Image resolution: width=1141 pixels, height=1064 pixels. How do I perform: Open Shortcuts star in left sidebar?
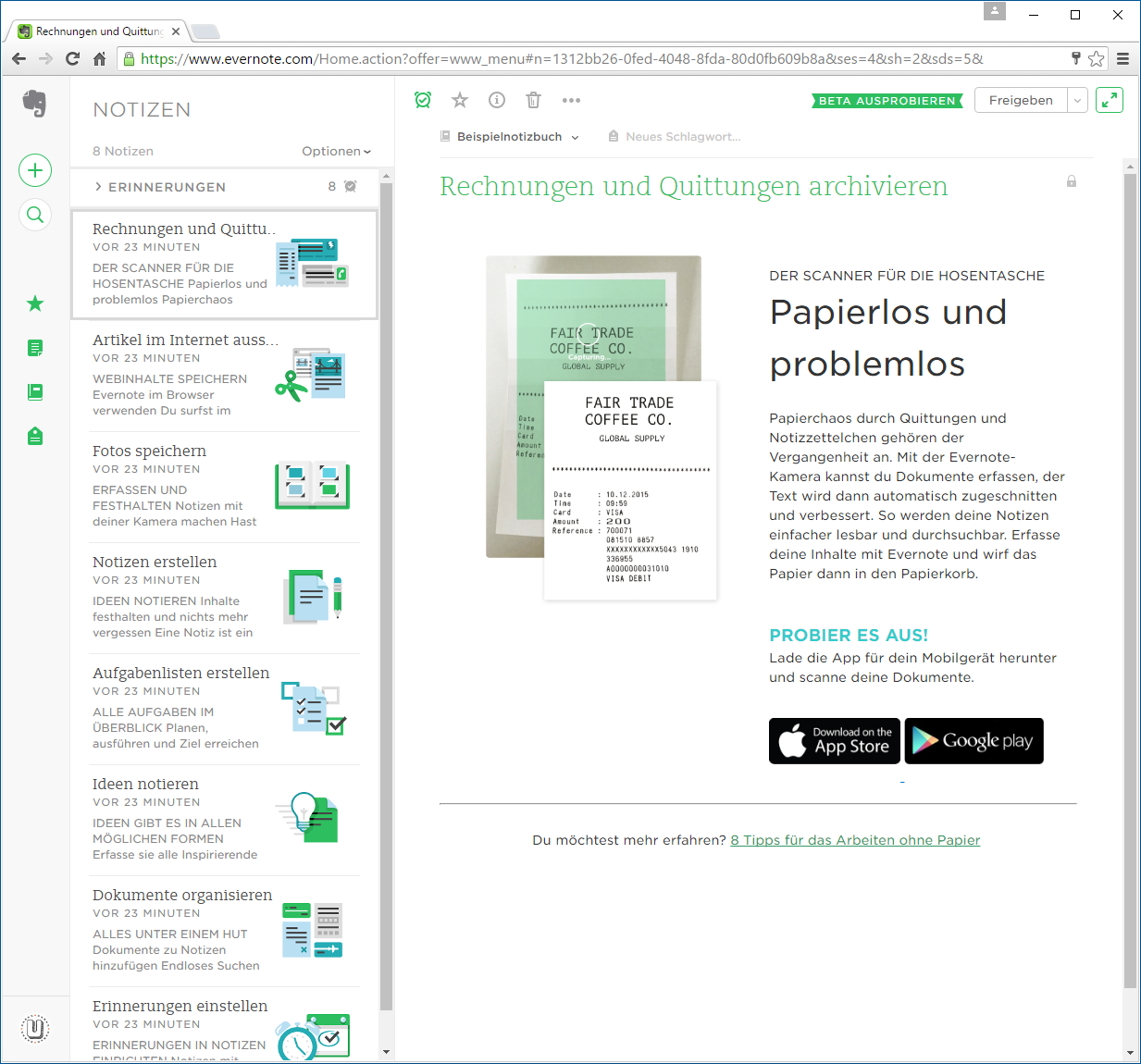click(35, 303)
